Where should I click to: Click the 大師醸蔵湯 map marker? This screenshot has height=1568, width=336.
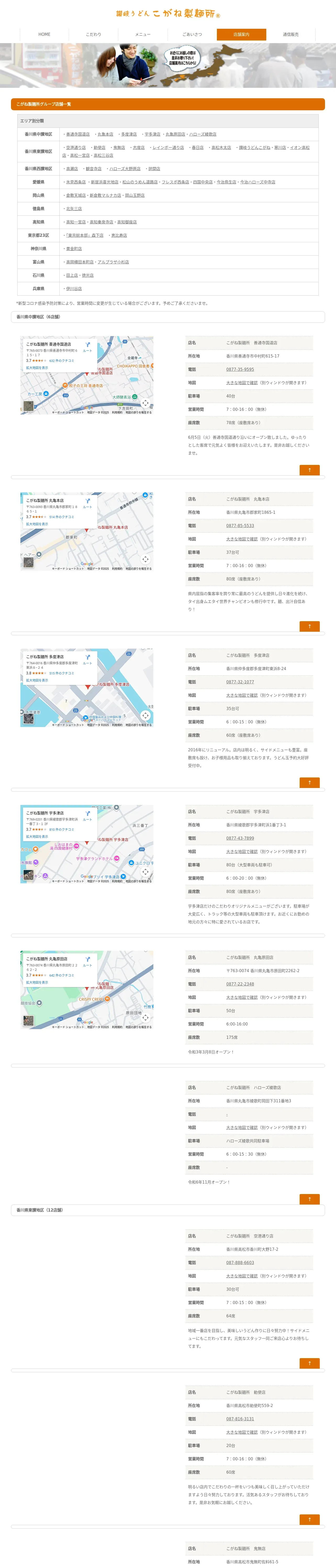point(135,397)
